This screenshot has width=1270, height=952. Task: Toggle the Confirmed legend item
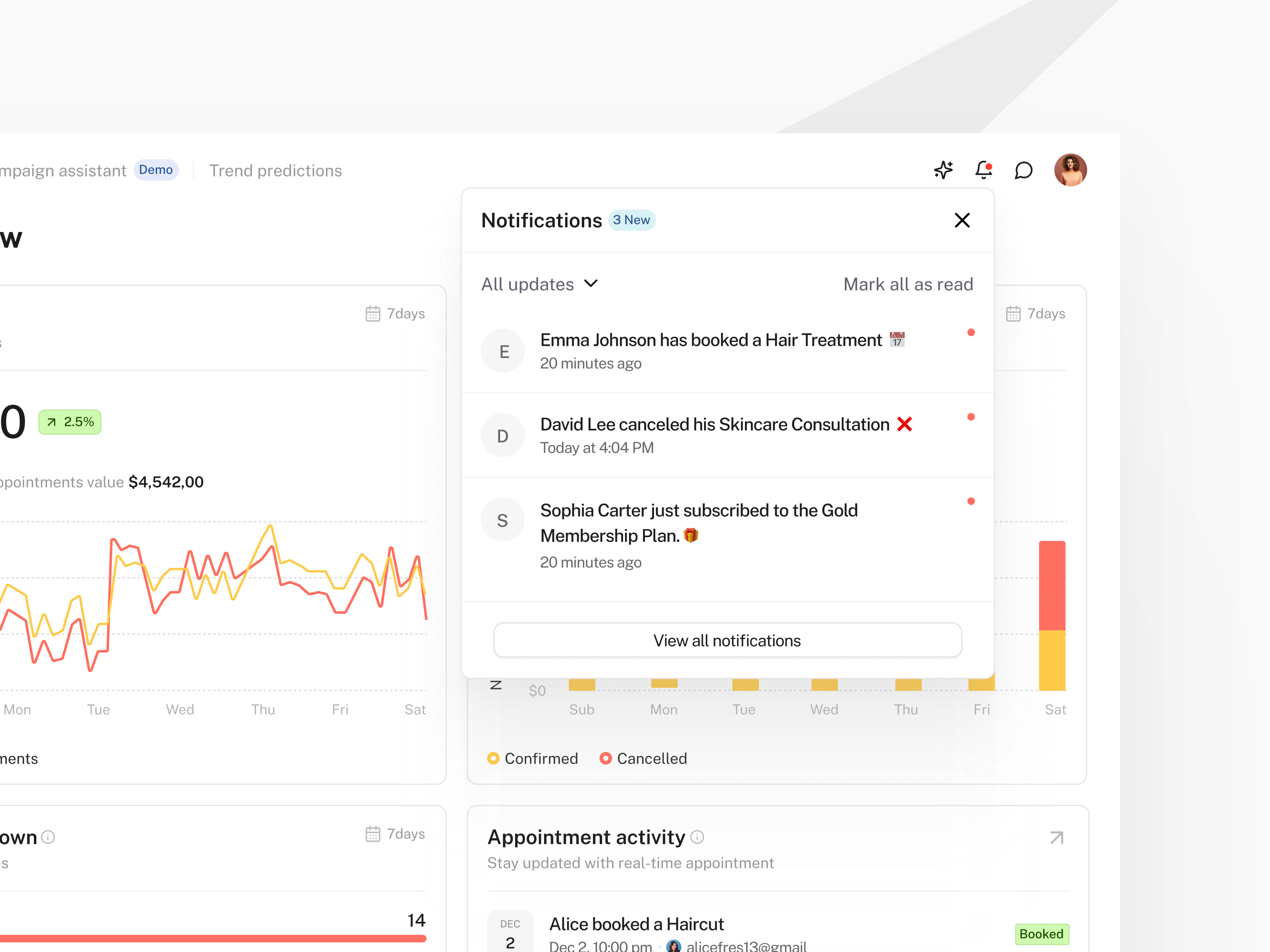click(532, 758)
